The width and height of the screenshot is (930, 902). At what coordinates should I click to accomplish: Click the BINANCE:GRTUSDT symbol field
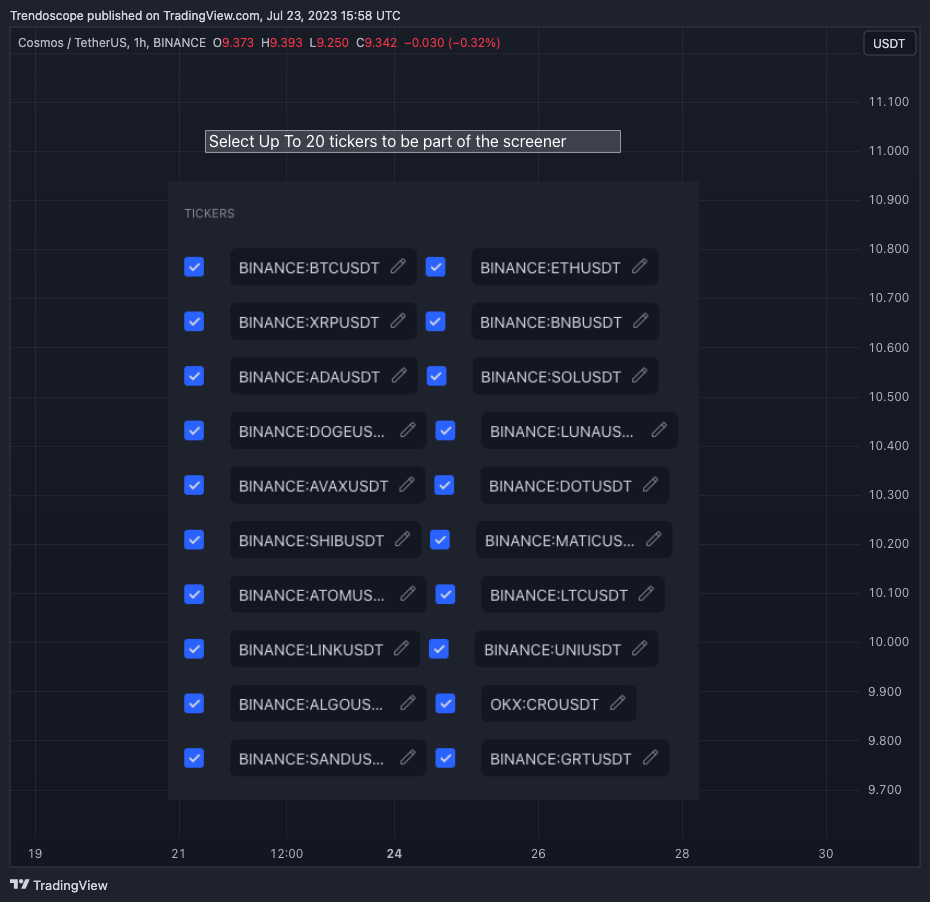click(x=575, y=758)
